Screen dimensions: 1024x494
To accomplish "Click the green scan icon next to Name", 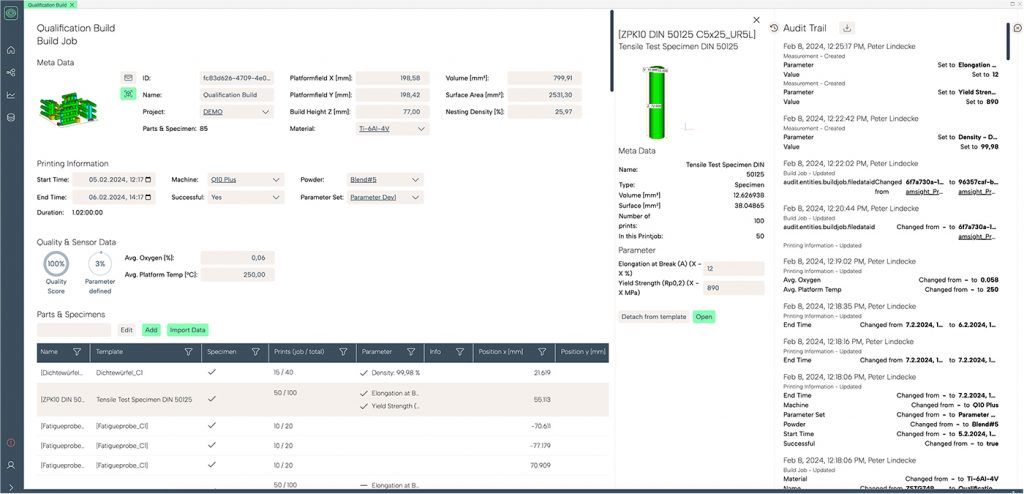I will [x=127, y=94].
